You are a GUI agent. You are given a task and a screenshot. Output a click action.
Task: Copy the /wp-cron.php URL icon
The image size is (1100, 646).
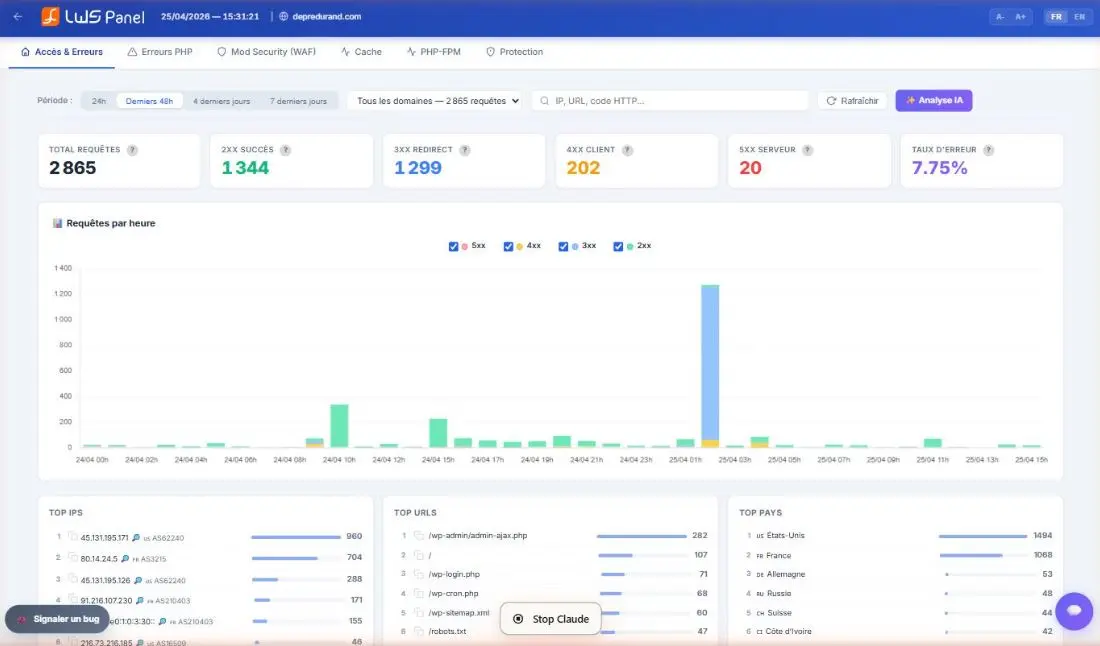419,593
